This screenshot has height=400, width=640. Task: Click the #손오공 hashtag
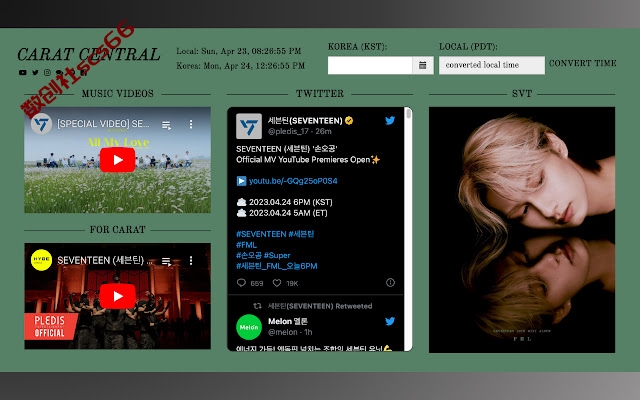click(249, 256)
